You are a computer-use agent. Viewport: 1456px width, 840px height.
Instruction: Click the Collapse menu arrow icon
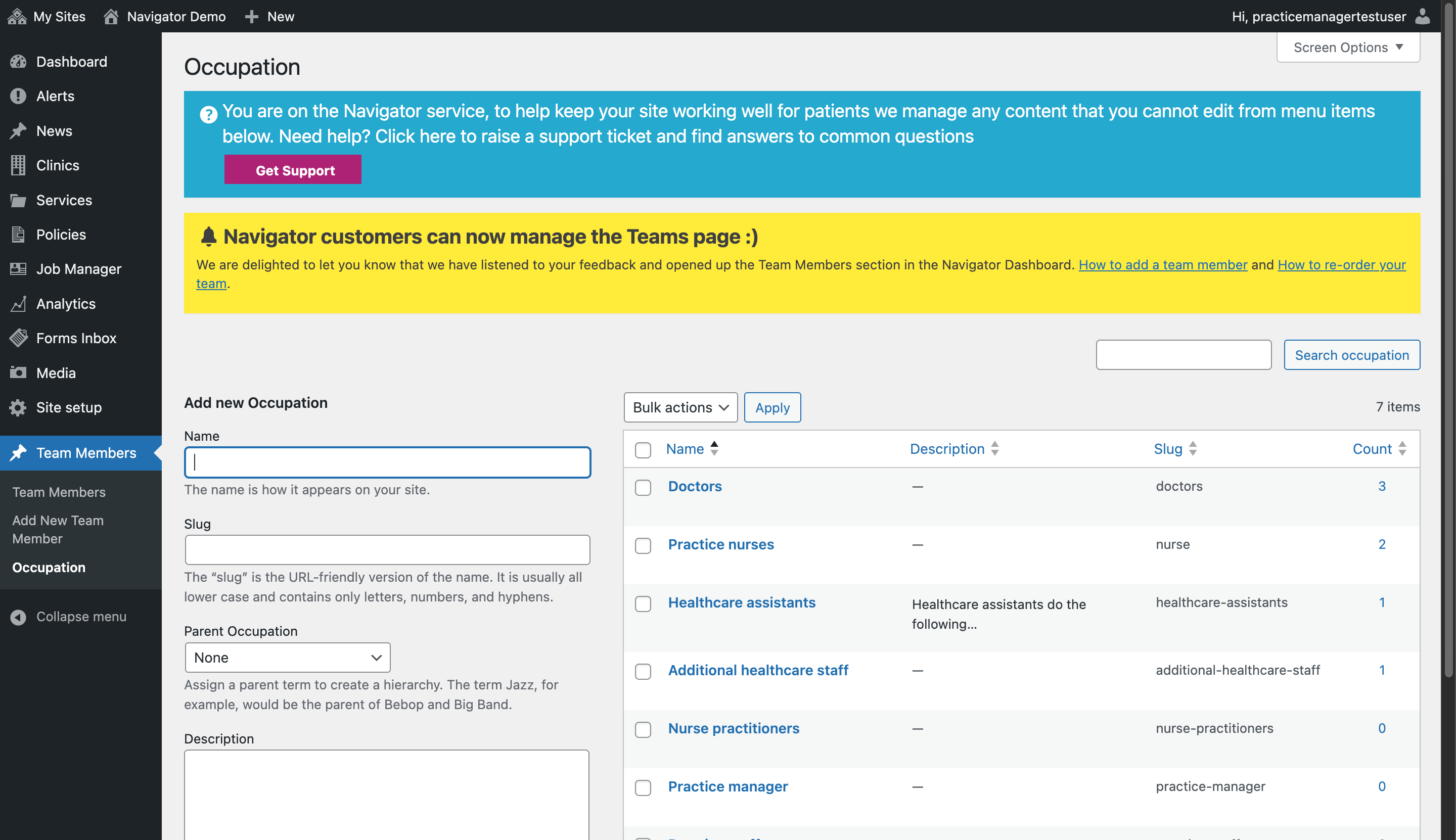pos(19,617)
